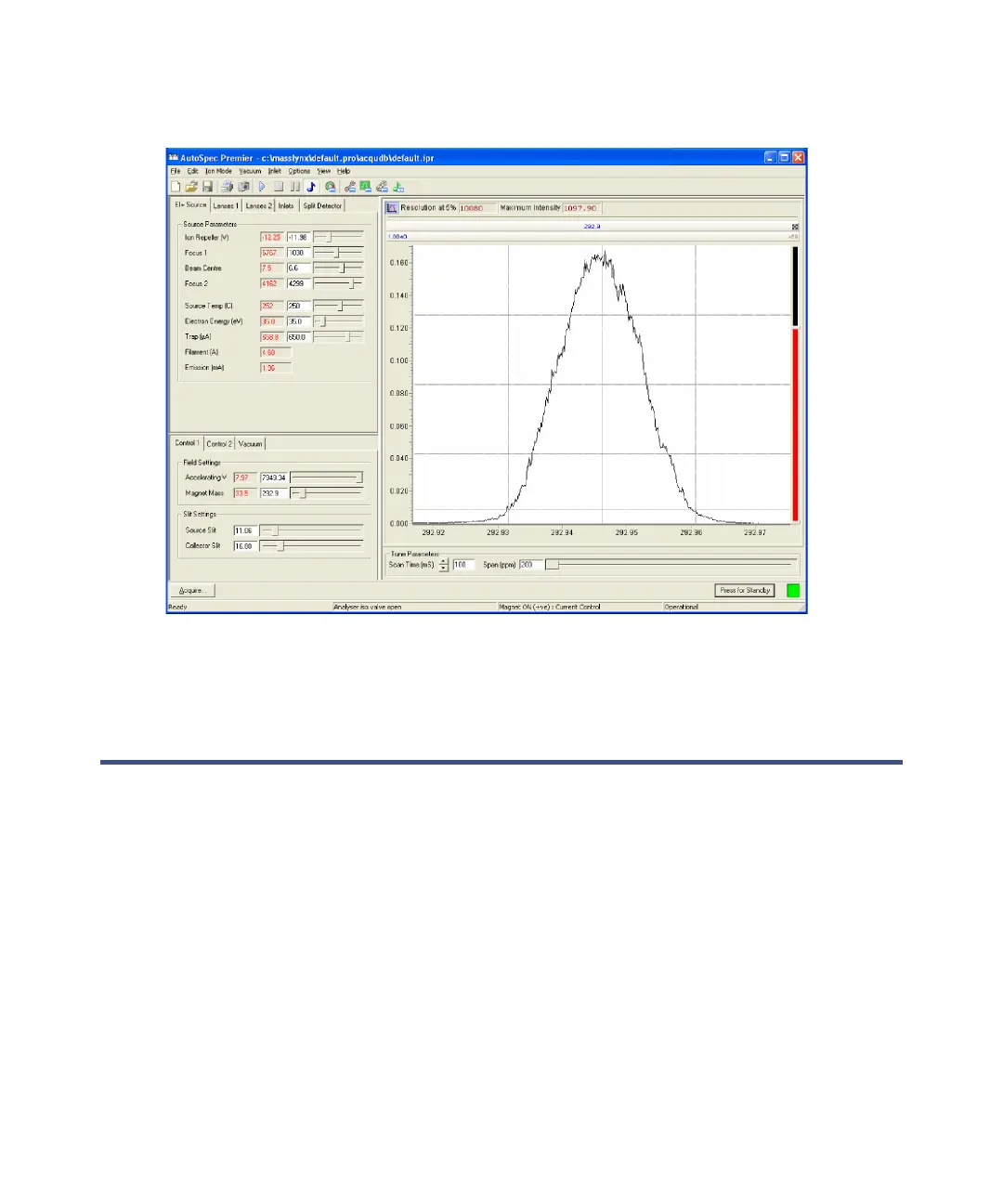Click the Print toolbar icon
Image resolution: width=1003 pixels, height=1204 pixels.
click(227, 187)
